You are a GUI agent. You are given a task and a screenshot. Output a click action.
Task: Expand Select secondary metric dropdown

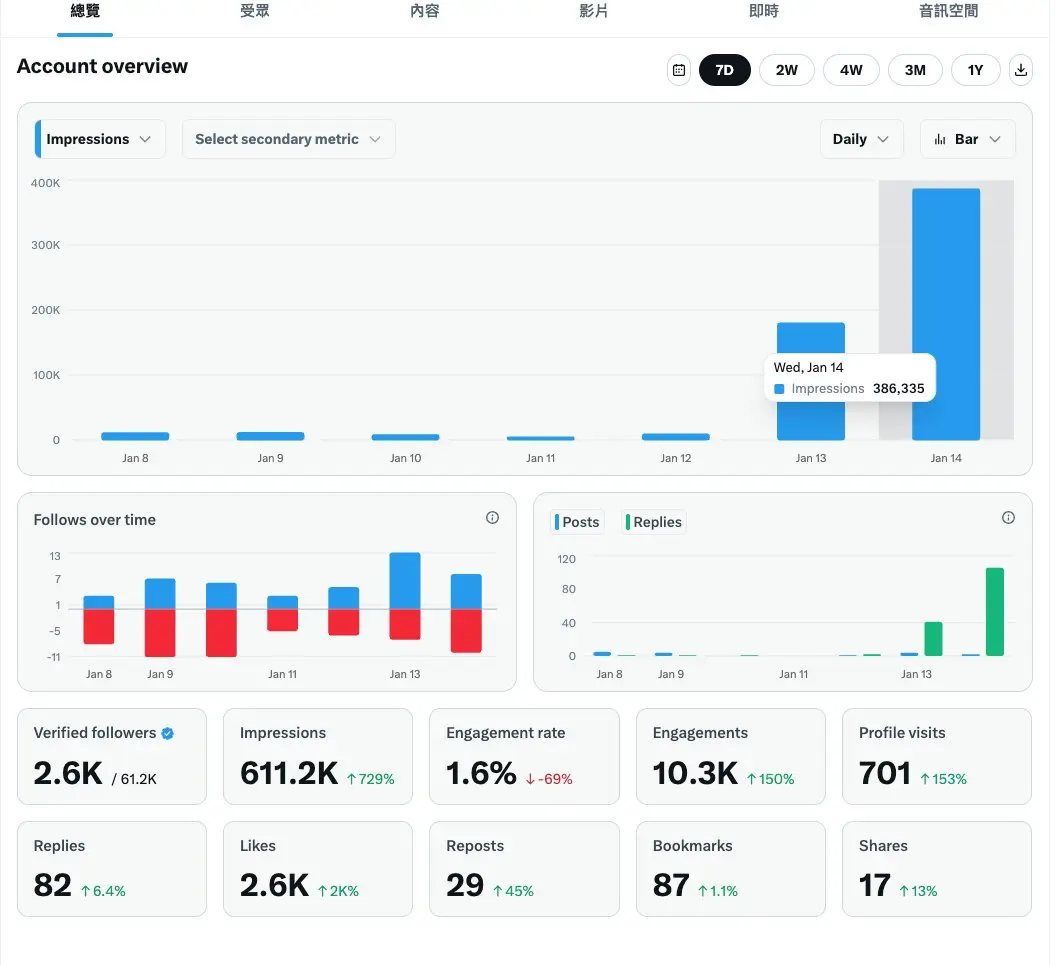(289, 139)
